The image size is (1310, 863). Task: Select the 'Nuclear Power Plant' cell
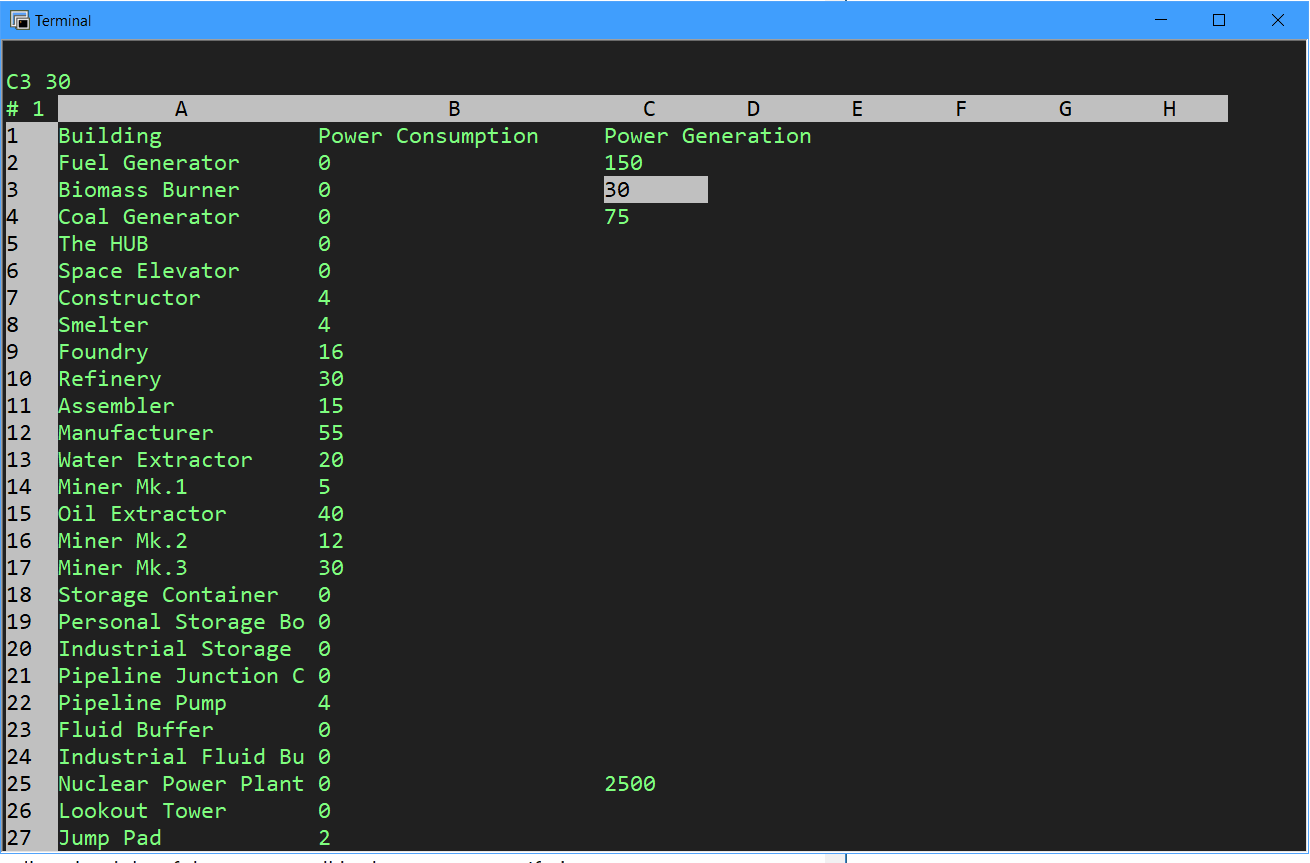[181, 784]
